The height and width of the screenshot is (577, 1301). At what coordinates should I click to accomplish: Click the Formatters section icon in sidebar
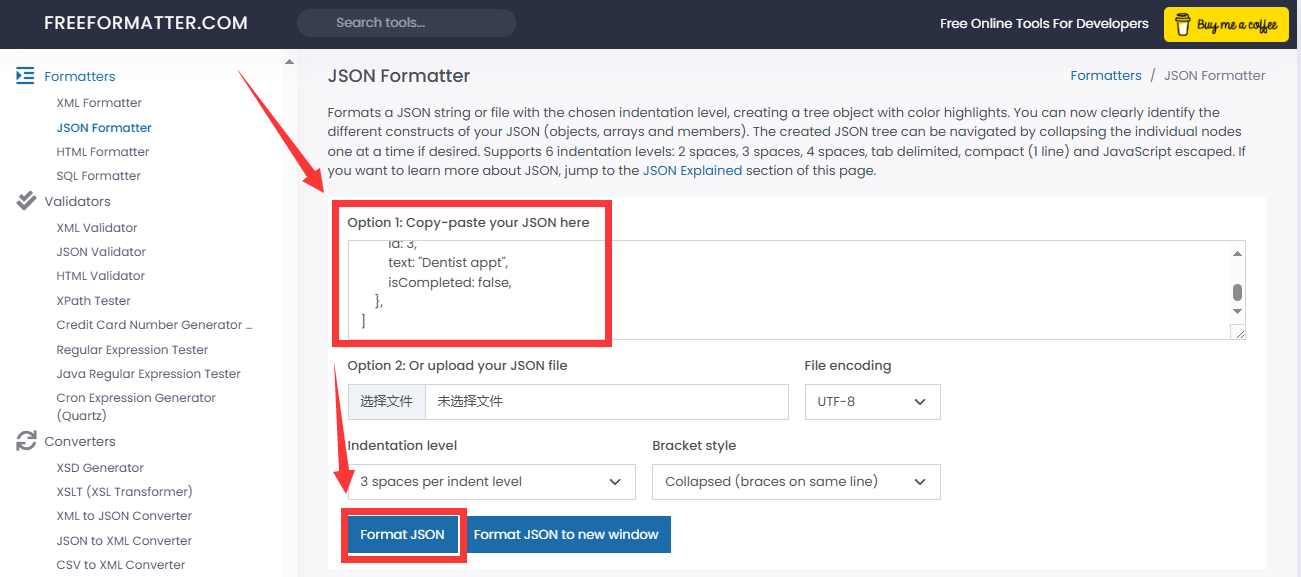[26, 76]
